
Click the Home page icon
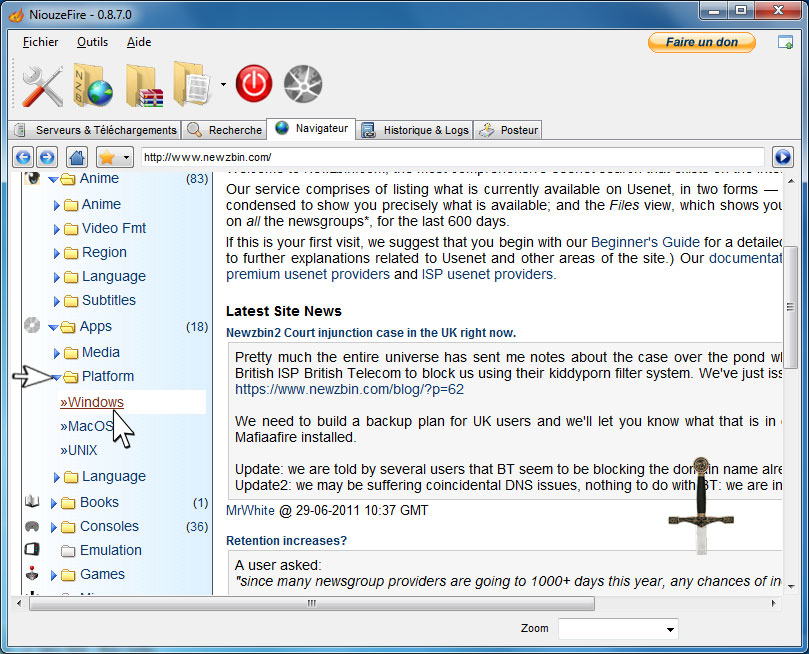click(x=77, y=157)
